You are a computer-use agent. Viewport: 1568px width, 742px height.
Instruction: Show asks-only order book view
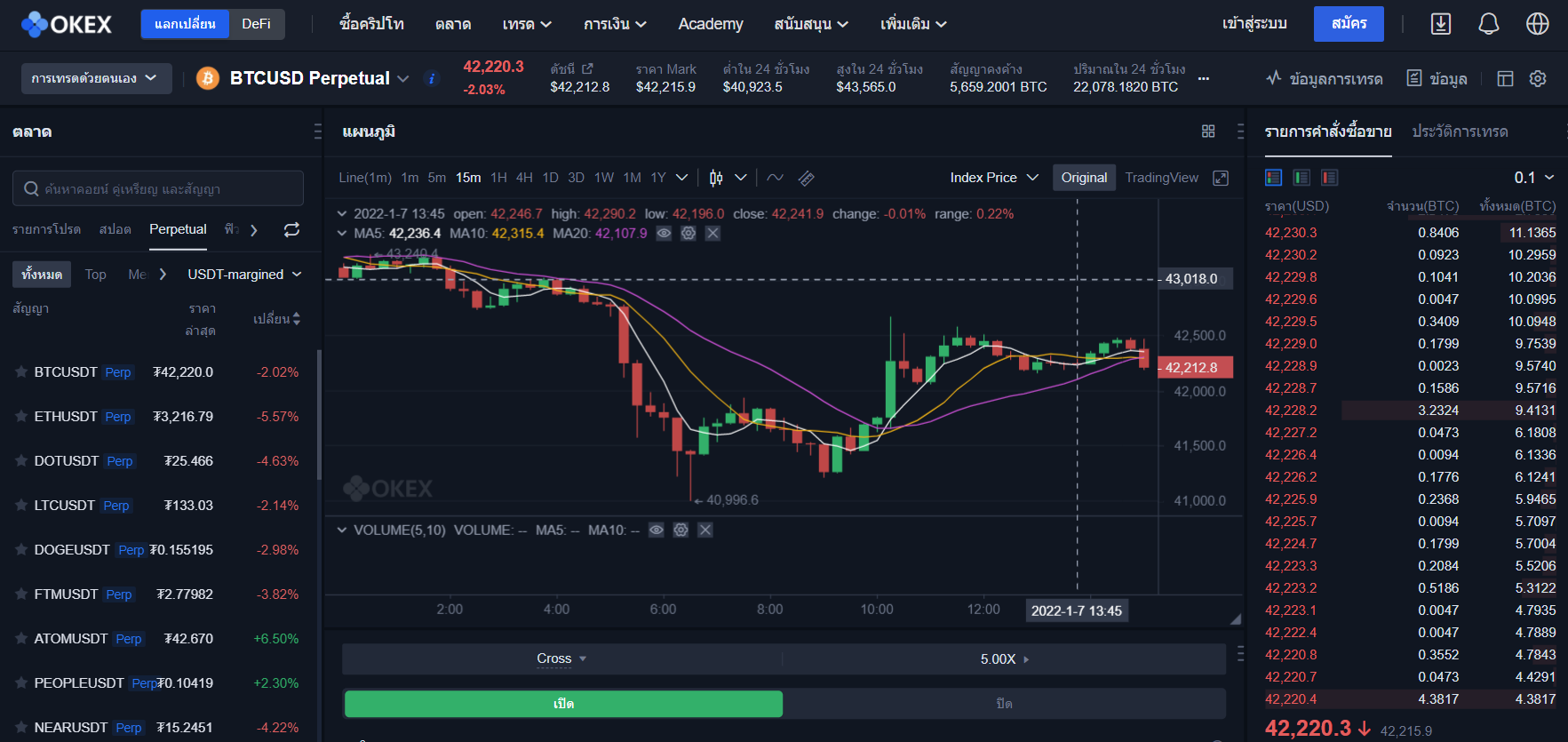pyautogui.click(x=1330, y=178)
